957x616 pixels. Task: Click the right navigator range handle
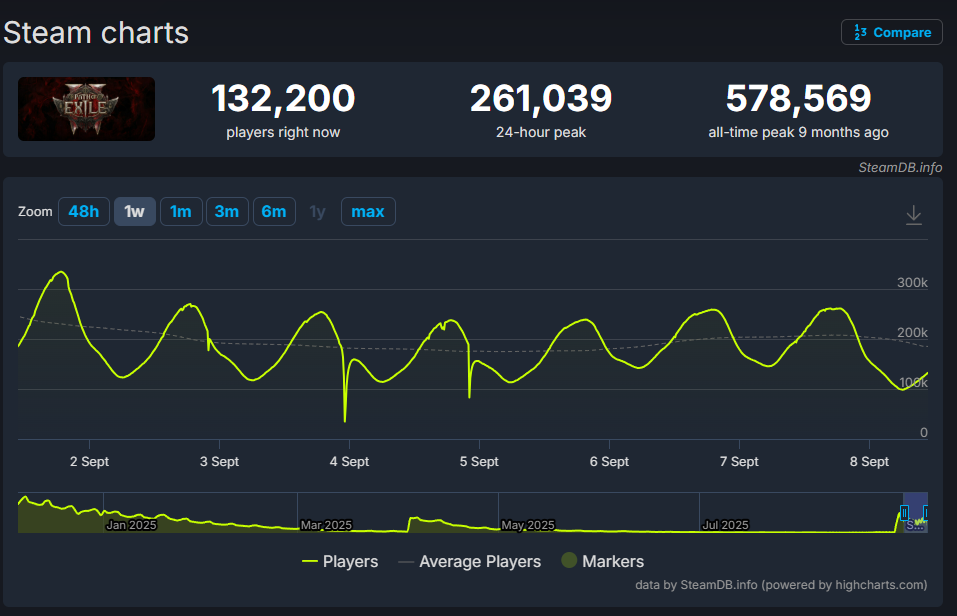pos(926,513)
